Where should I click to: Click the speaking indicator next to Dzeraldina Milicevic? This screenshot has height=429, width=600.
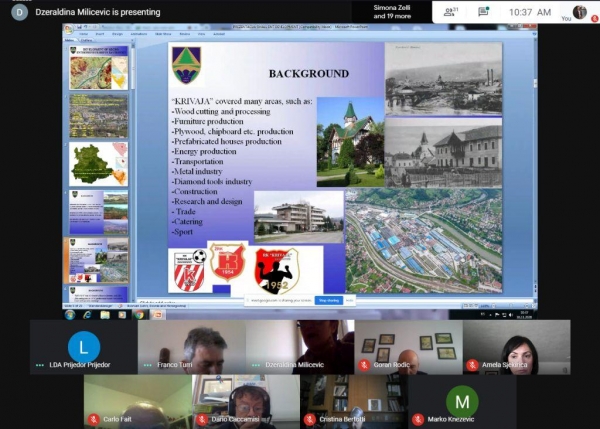point(256,365)
